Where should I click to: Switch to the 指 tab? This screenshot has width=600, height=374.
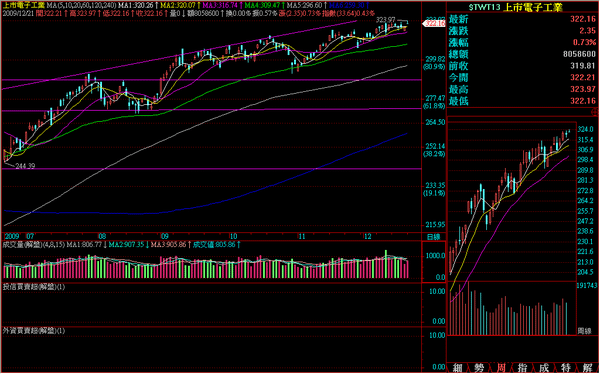click(x=522, y=368)
